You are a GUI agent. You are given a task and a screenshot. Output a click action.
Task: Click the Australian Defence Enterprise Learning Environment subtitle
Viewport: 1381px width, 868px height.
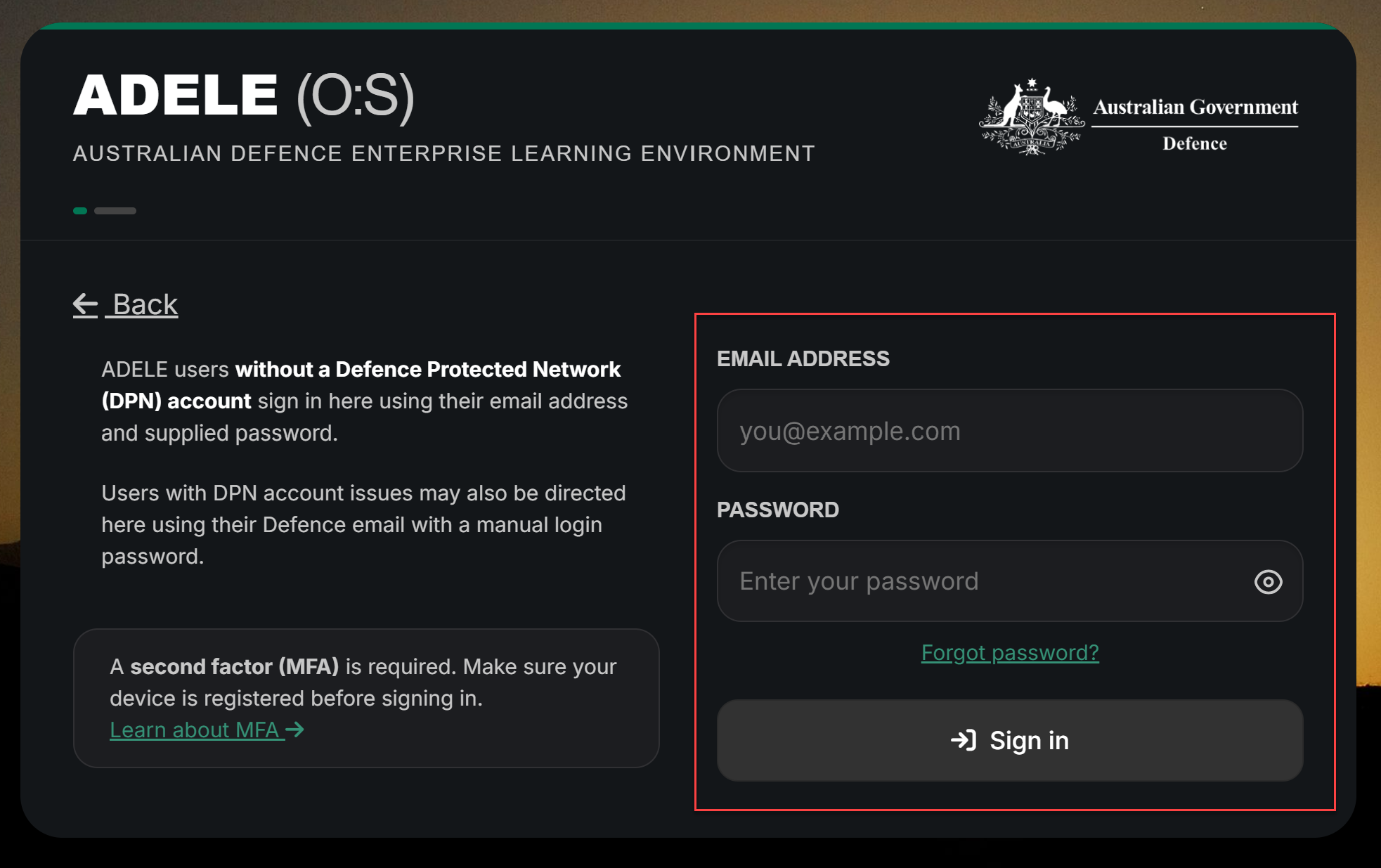pyautogui.click(x=444, y=153)
